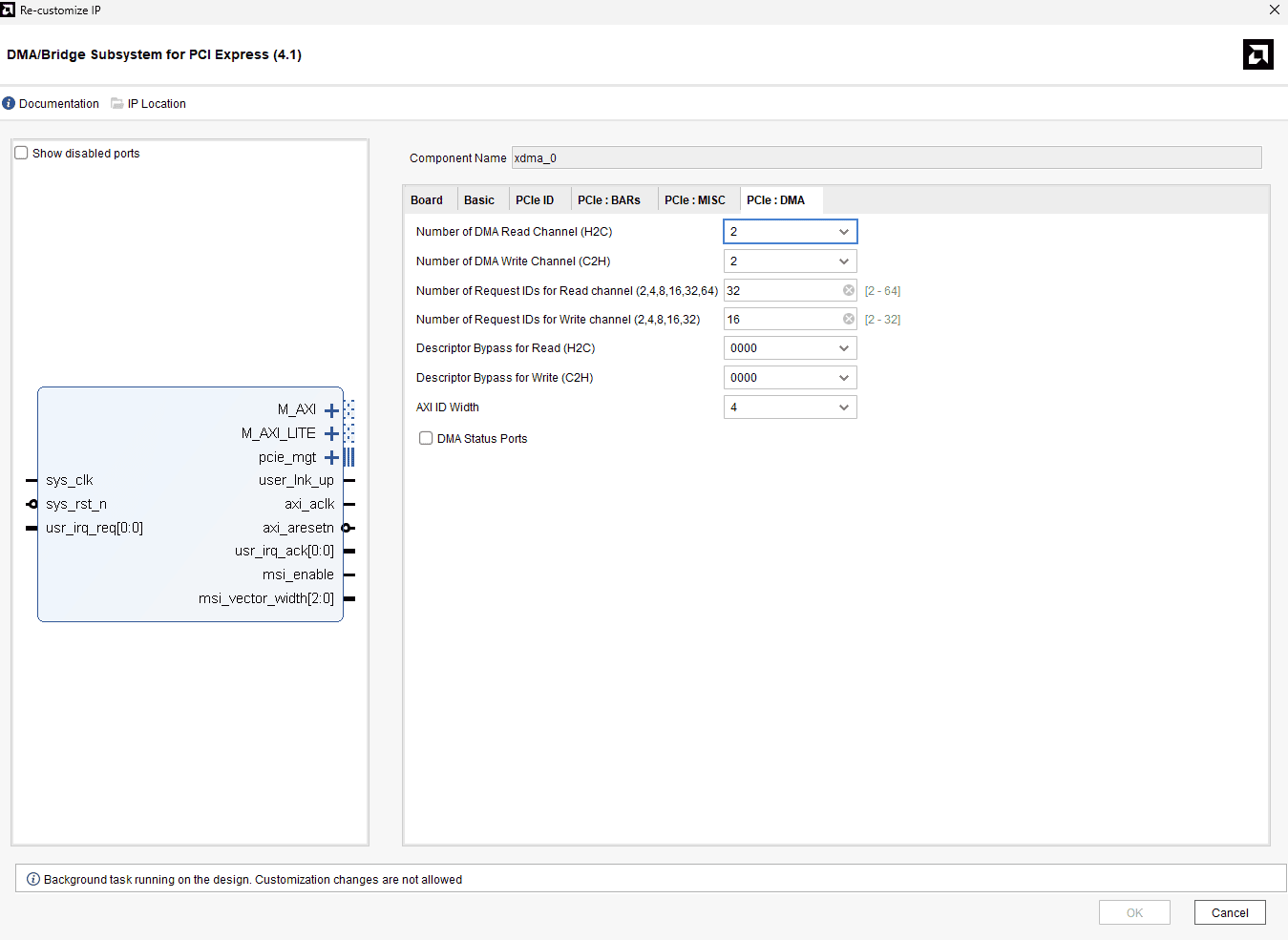Open the PCIe : MISC tab

click(694, 200)
